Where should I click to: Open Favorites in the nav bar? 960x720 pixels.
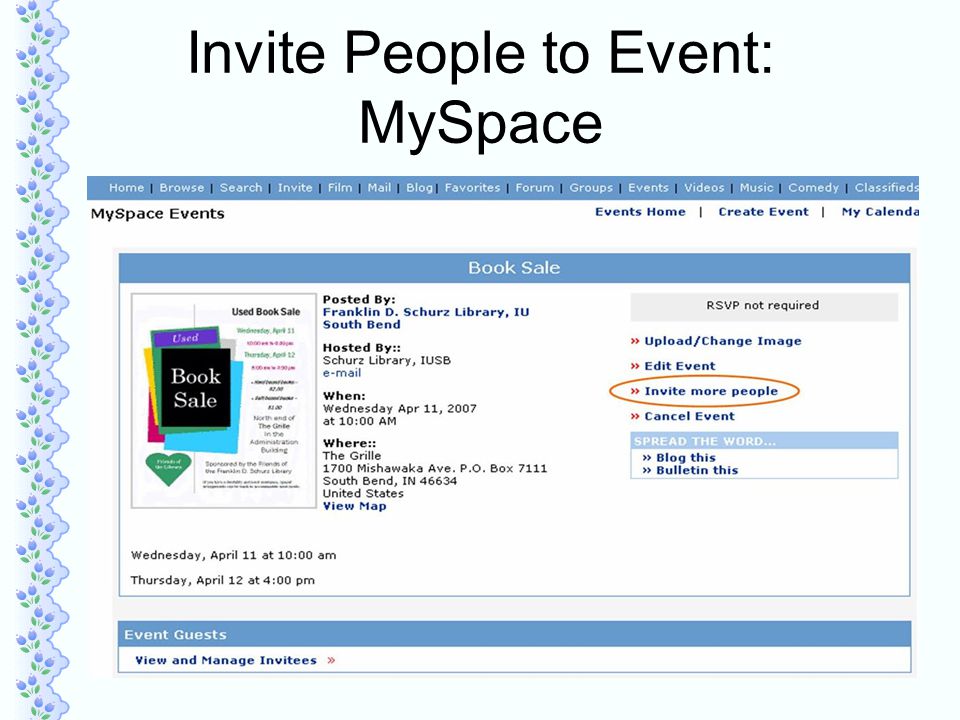pos(472,187)
